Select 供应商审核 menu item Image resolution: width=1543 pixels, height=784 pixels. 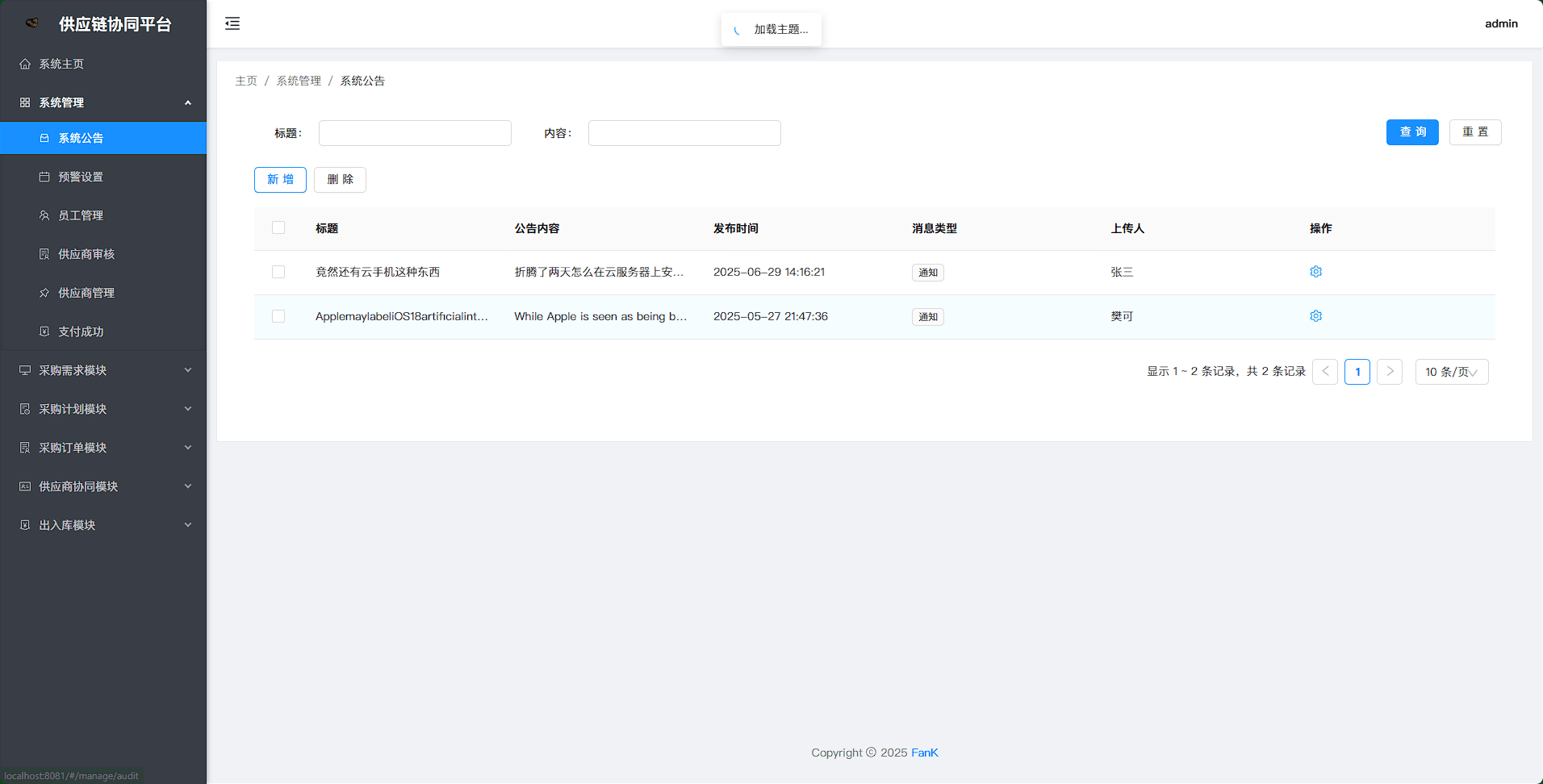tap(86, 254)
